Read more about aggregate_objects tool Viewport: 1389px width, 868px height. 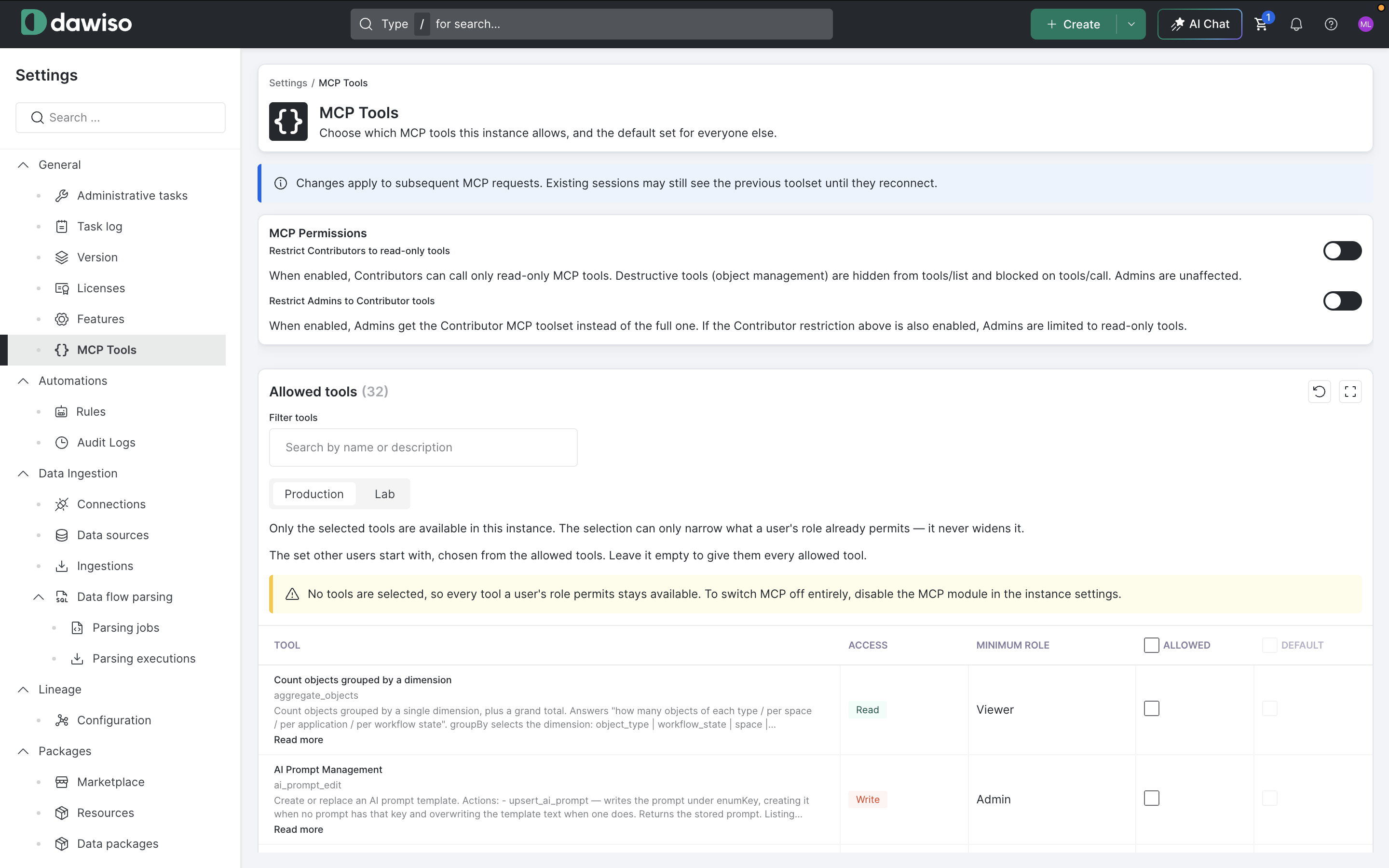tap(299, 740)
